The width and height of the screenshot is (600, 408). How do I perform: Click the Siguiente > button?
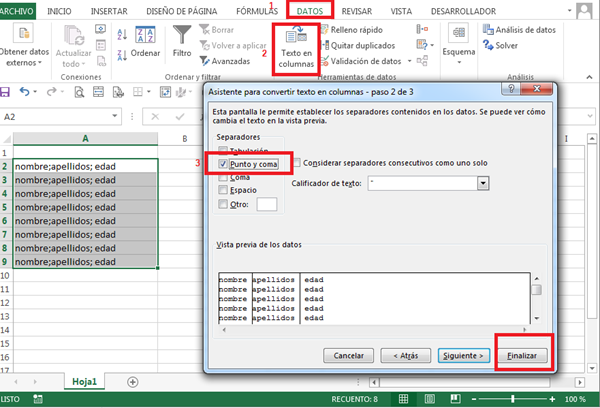click(461, 355)
